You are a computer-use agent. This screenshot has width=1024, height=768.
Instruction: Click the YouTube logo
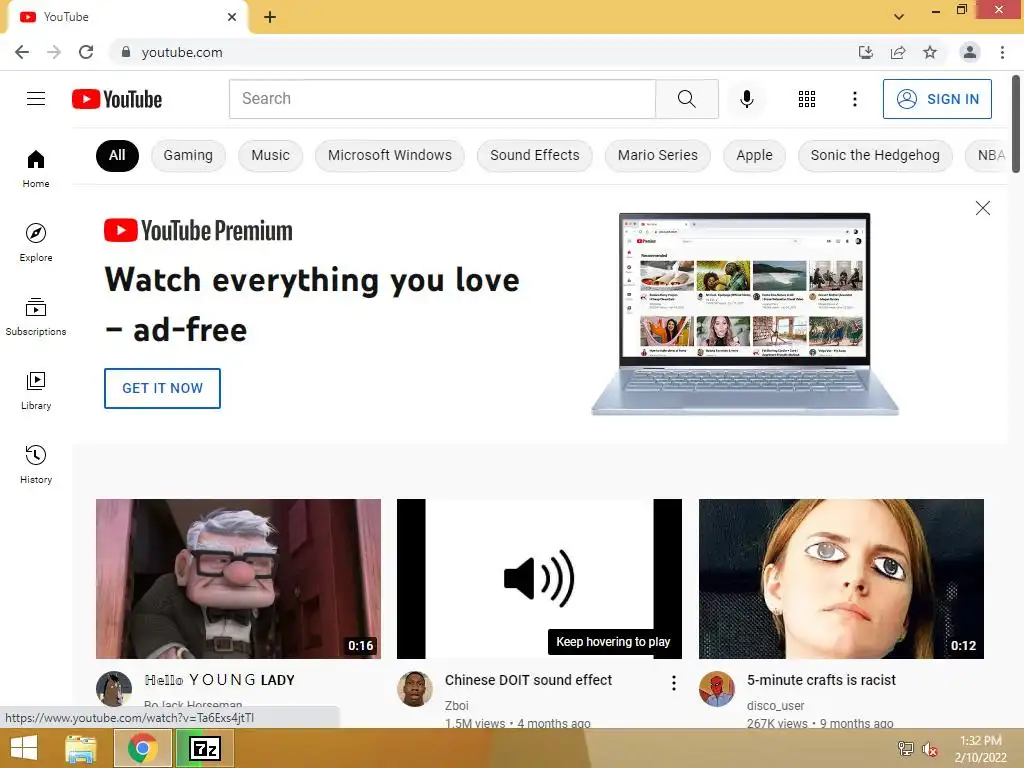pos(117,99)
